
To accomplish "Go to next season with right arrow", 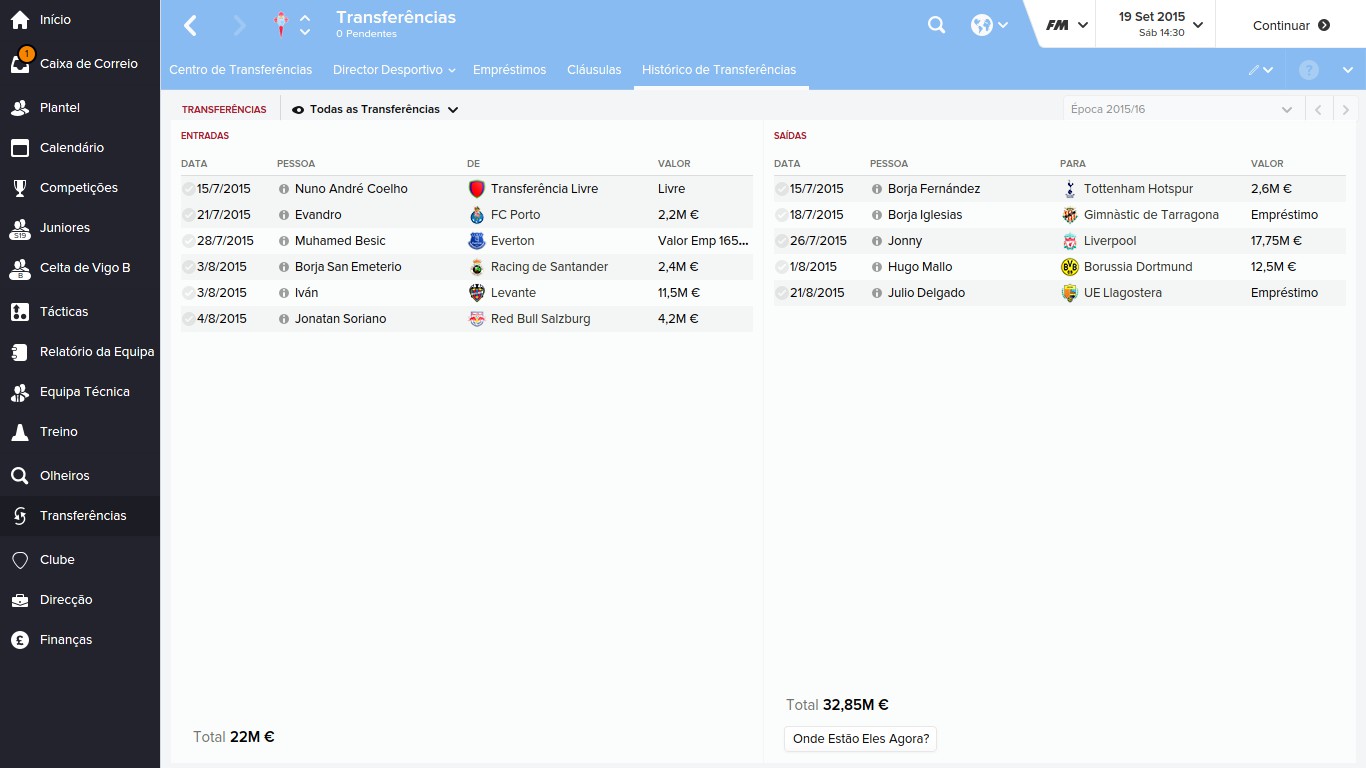I will tap(1346, 109).
